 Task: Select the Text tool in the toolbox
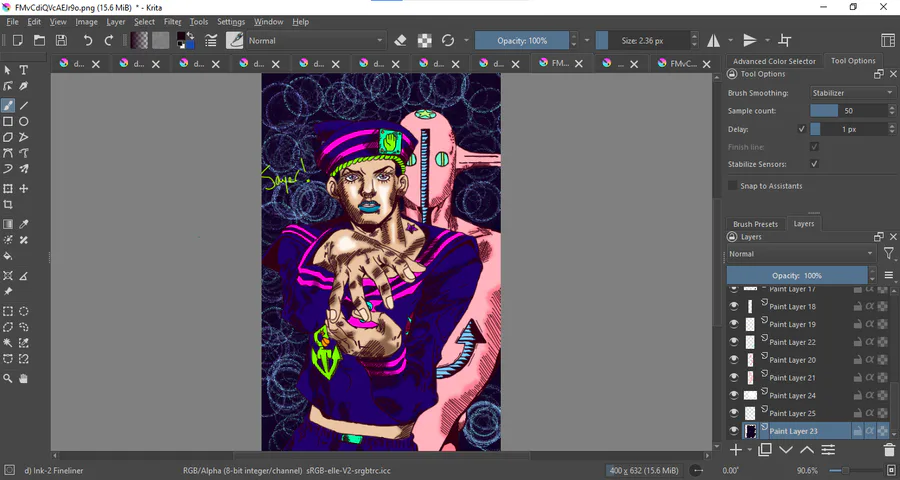24,70
